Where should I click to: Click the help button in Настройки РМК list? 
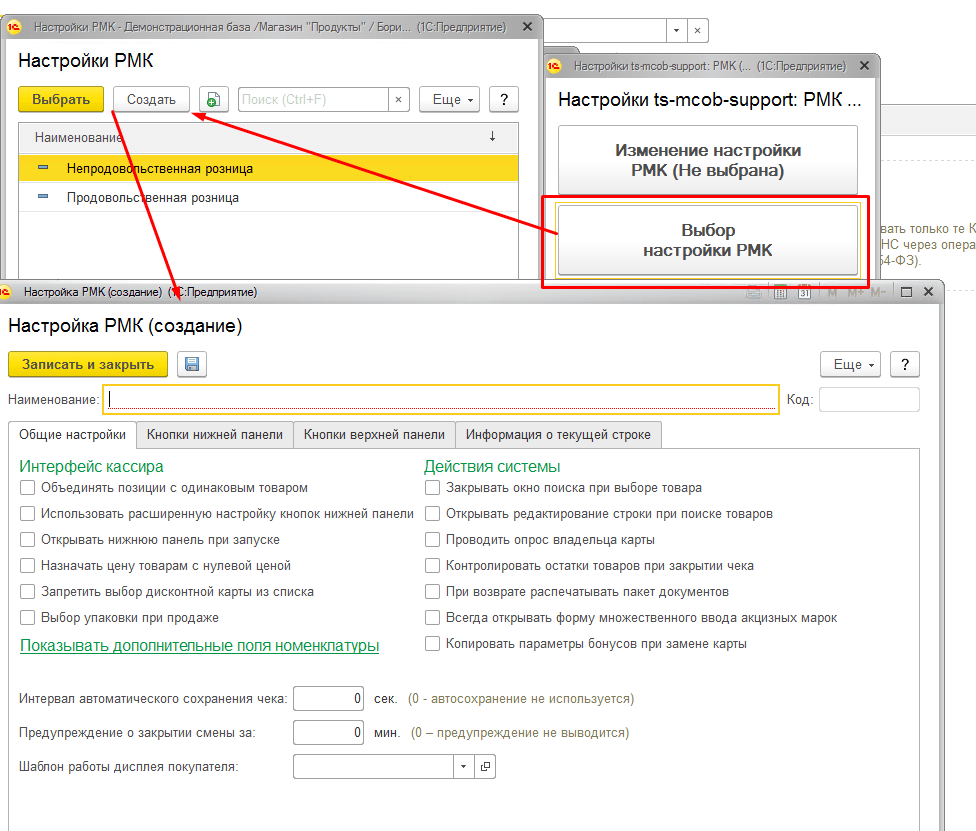point(504,99)
